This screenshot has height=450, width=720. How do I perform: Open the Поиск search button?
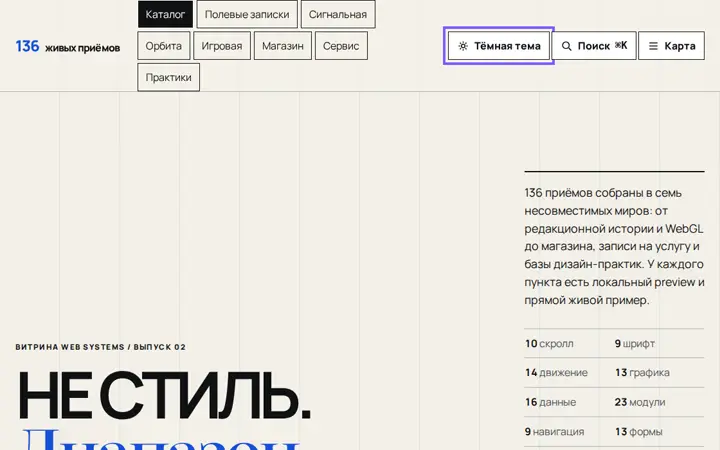point(594,45)
